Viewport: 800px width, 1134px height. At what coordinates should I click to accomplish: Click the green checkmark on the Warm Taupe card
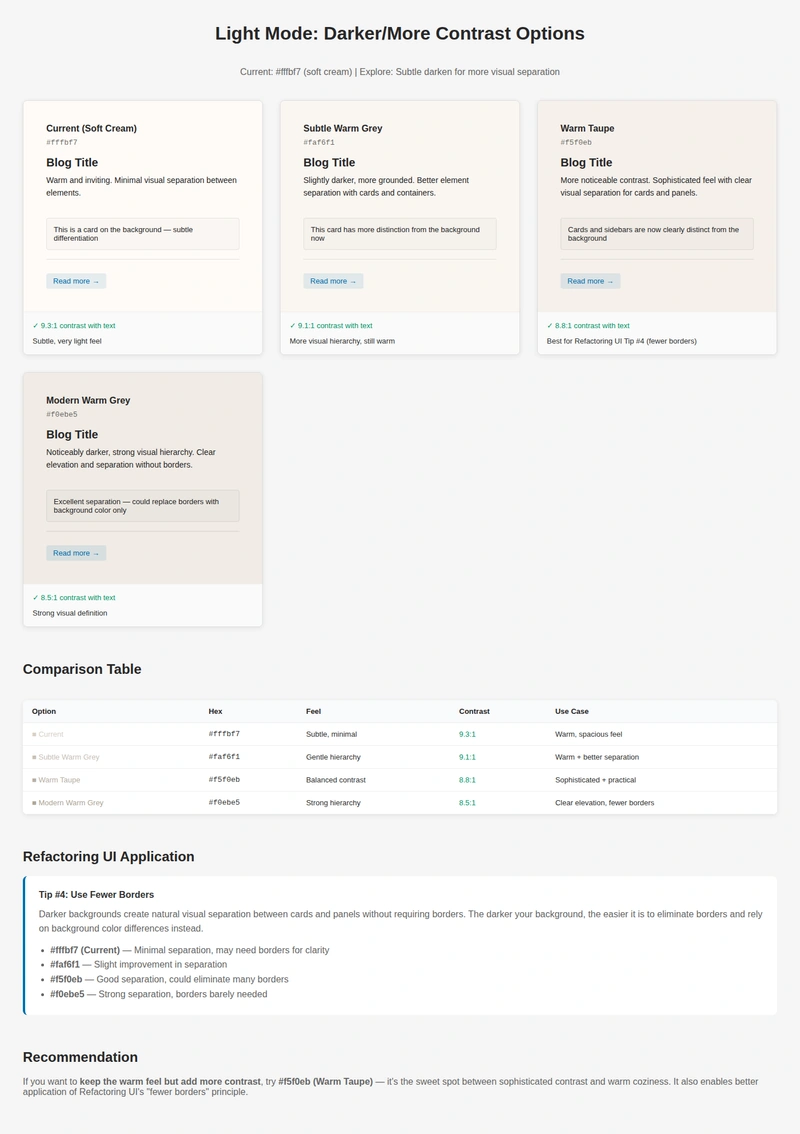pyautogui.click(x=548, y=325)
